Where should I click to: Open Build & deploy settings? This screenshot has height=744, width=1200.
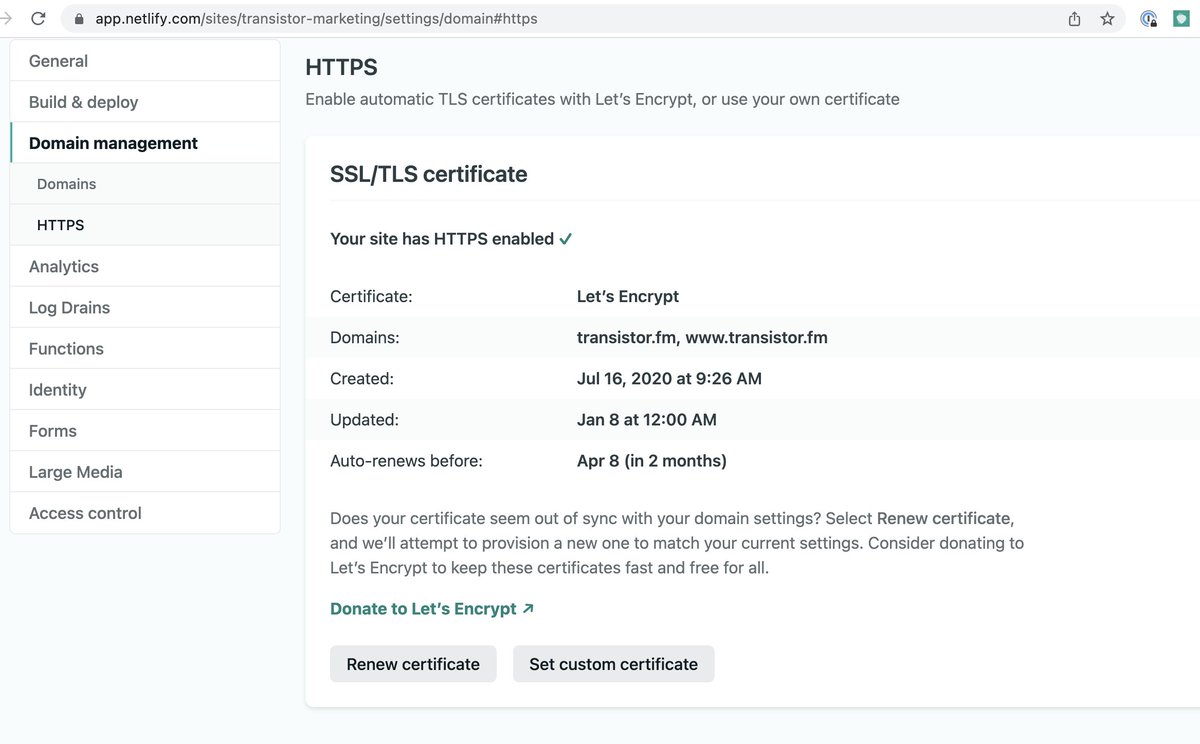pos(83,102)
